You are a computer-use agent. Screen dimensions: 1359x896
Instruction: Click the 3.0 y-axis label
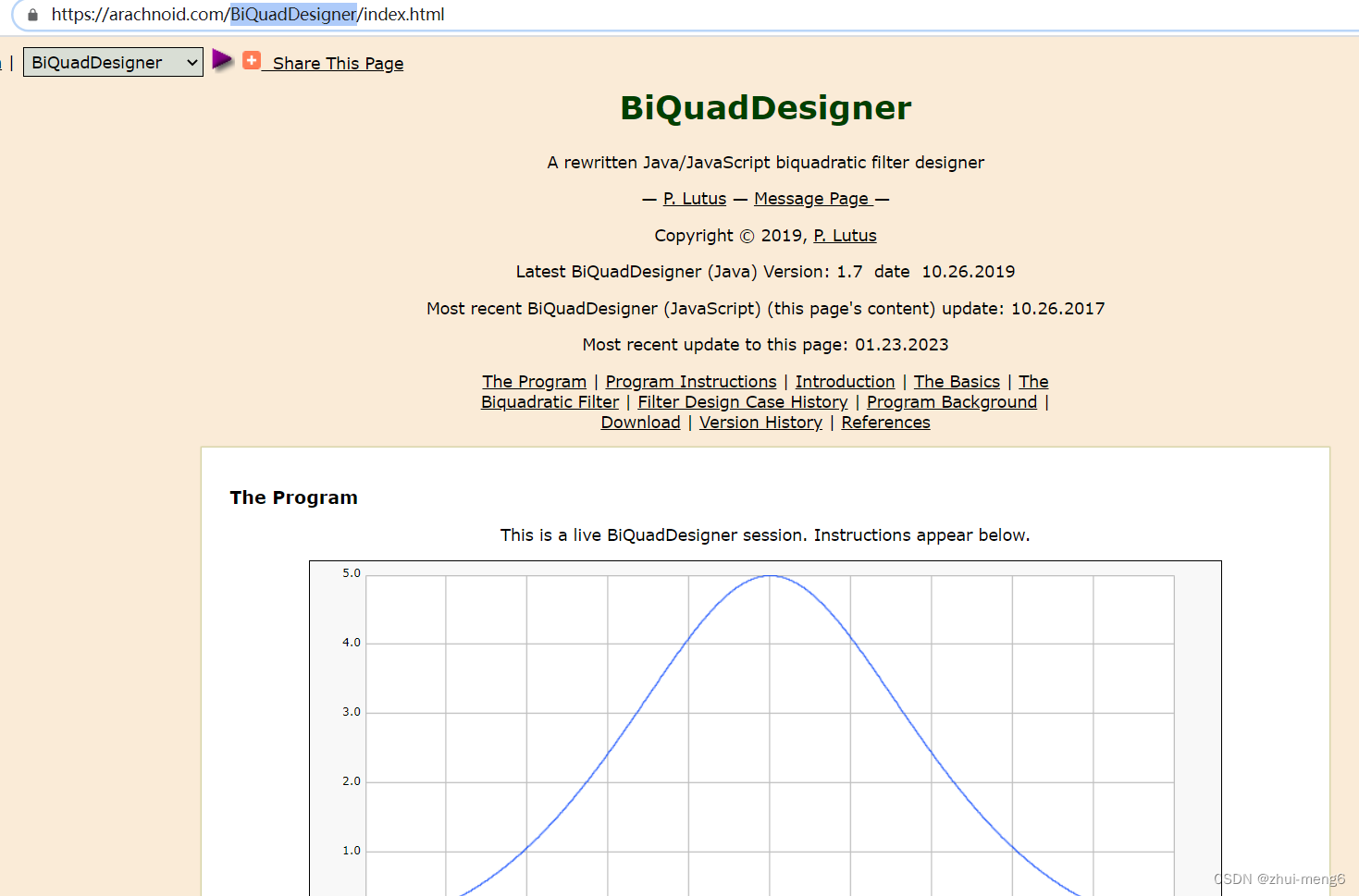click(x=352, y=712)
